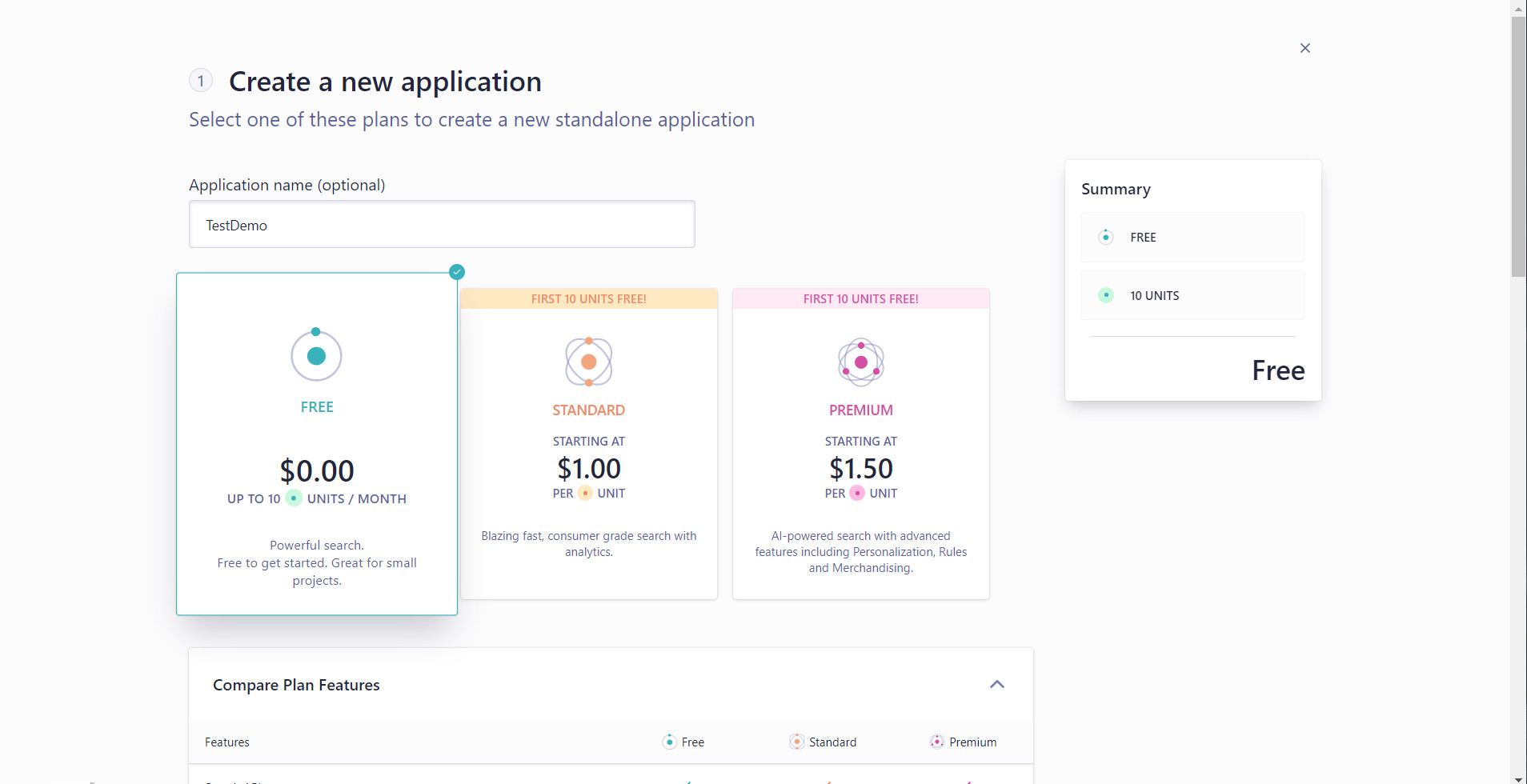The height and width of the screenshot is (784, 1527).
Task: Click the Standard column header in comparison table
Action: (823, 742)
